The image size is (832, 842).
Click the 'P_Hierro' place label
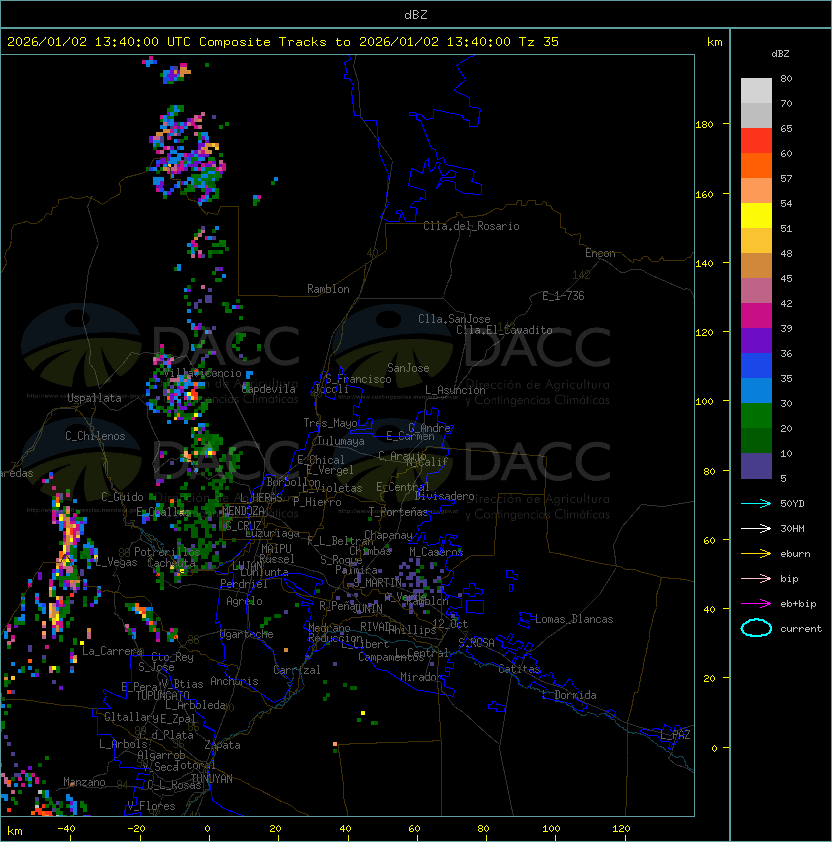pos(317,502)
